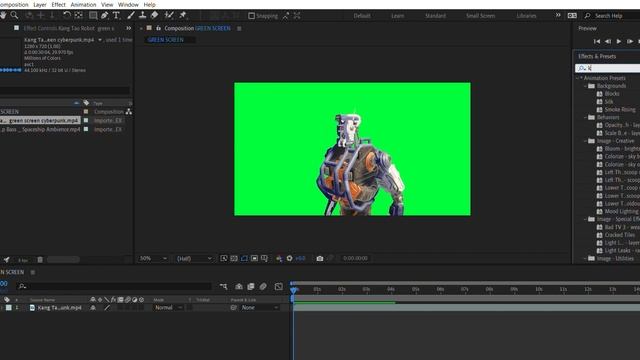Open the Effect menu

tap(58, 4)
